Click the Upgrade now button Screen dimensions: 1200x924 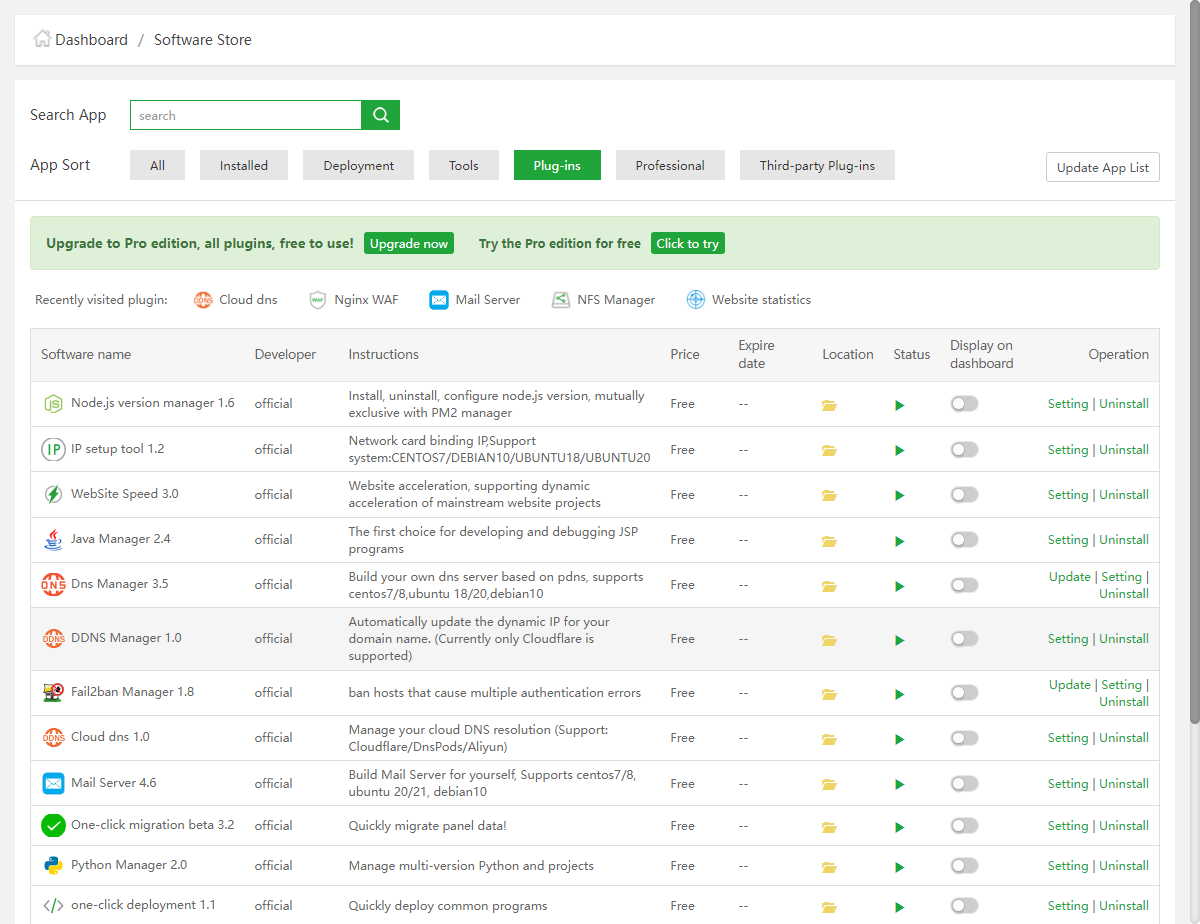click(408, 244)
